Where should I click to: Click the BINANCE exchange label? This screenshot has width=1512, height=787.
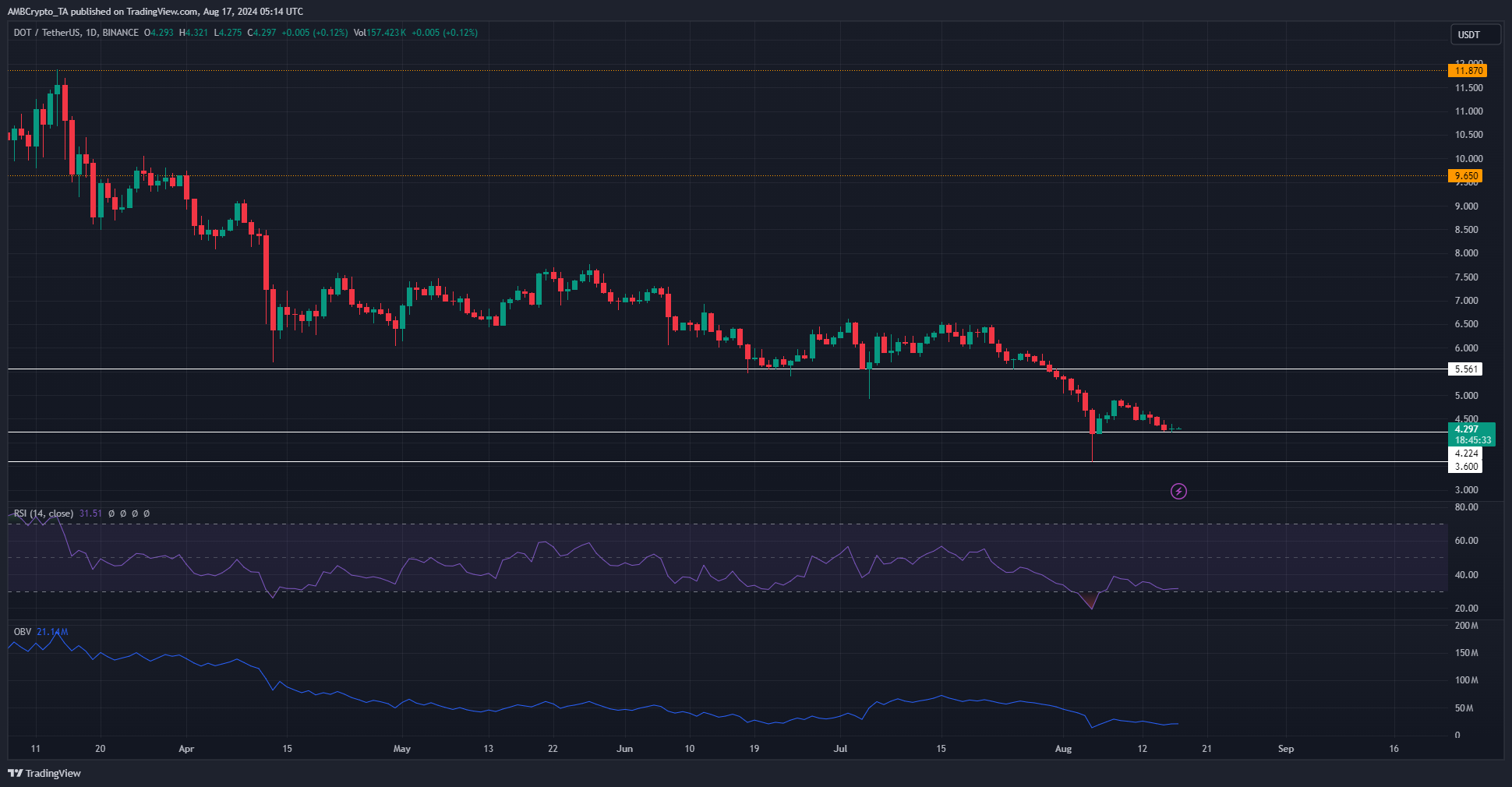point(121,33)
